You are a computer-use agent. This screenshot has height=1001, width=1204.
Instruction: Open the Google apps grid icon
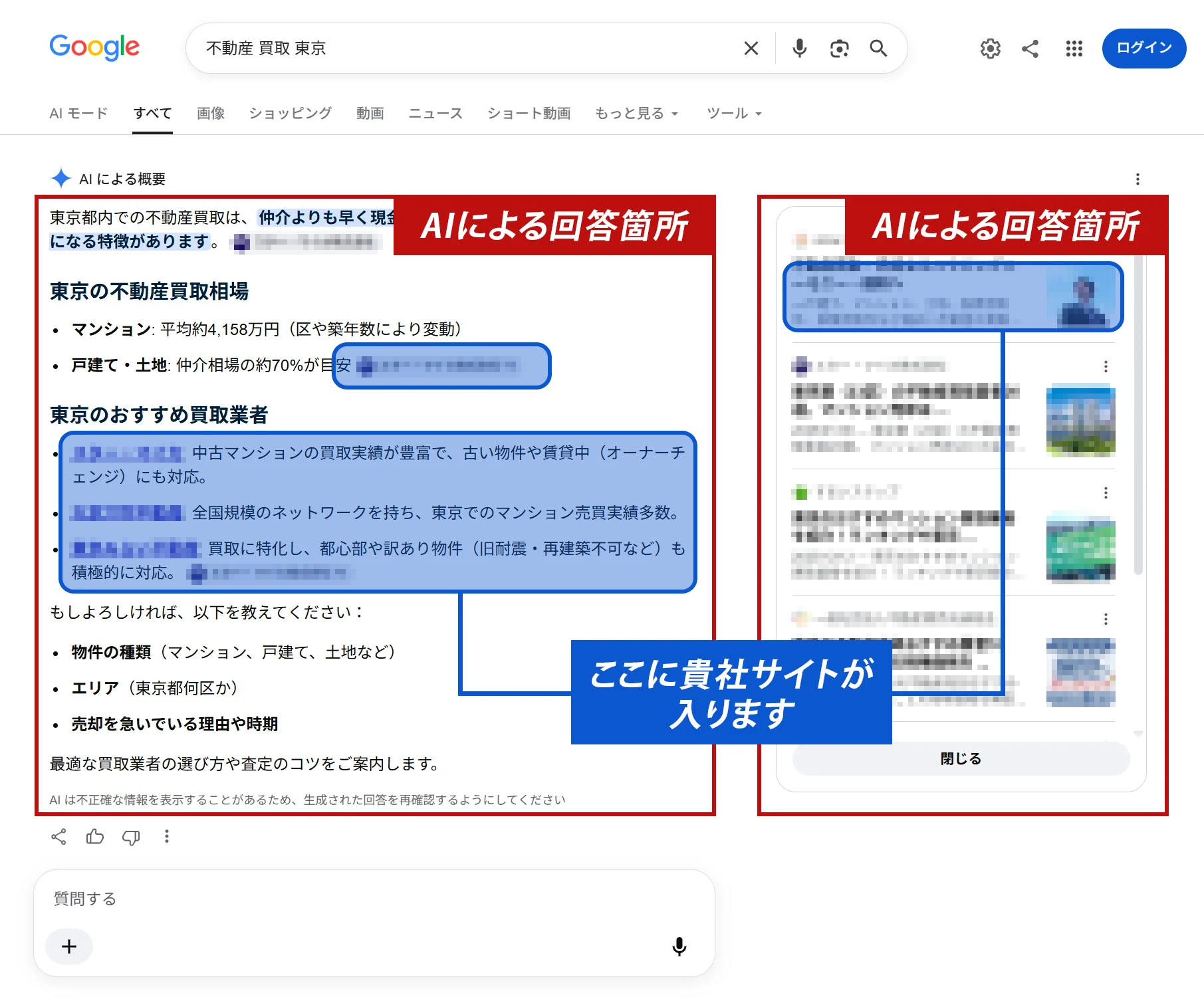(x=1074, y=49)
